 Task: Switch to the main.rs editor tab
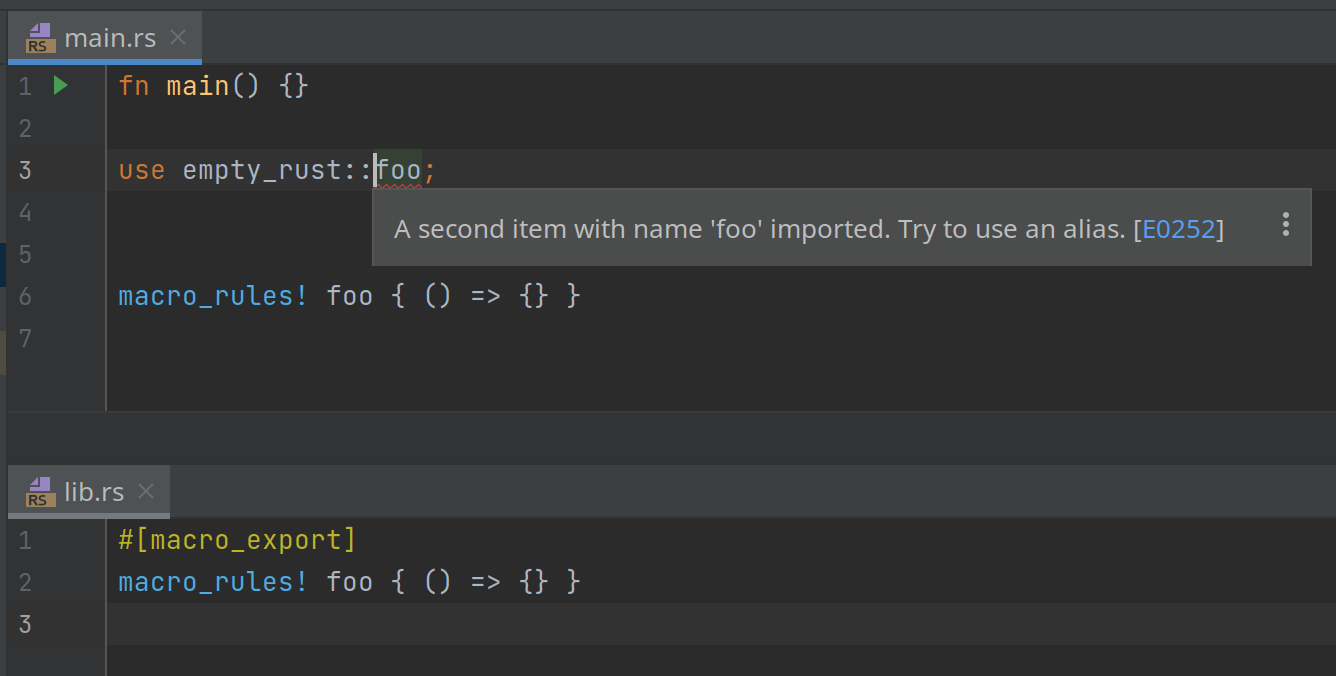(x=108, y=37)
